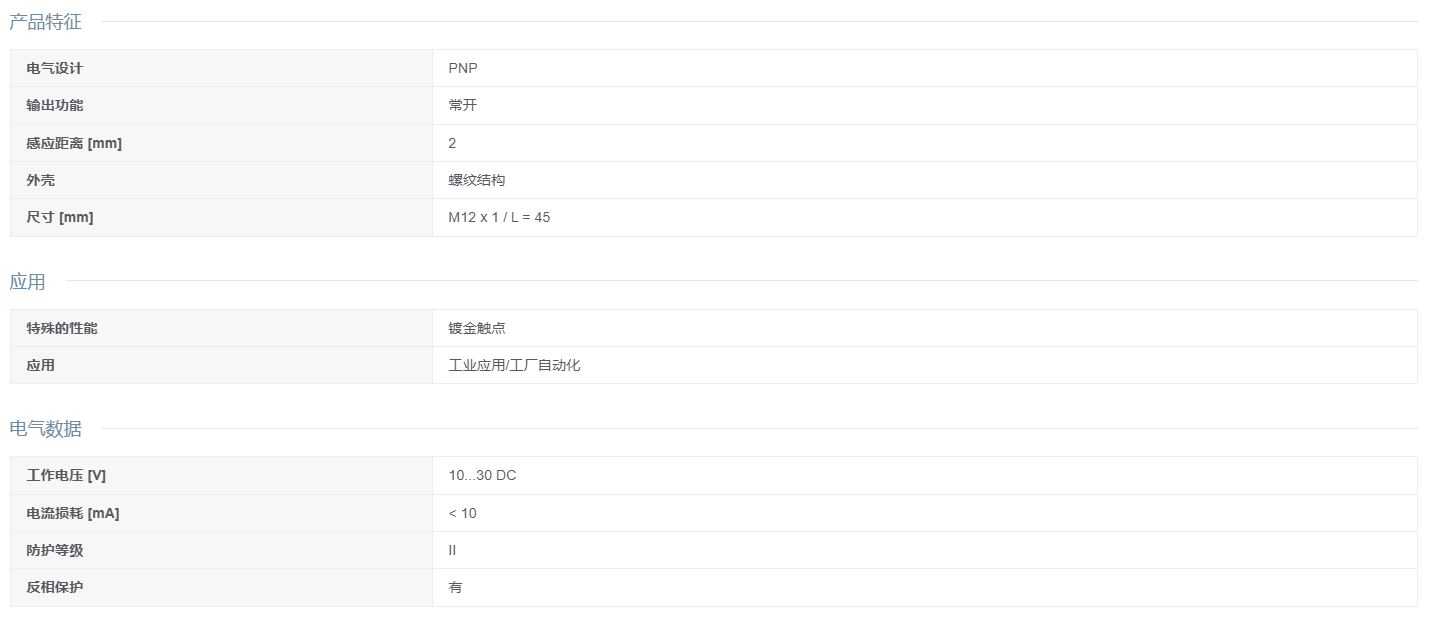Select the 电流损耗 [mA] label

coord(73,513)
